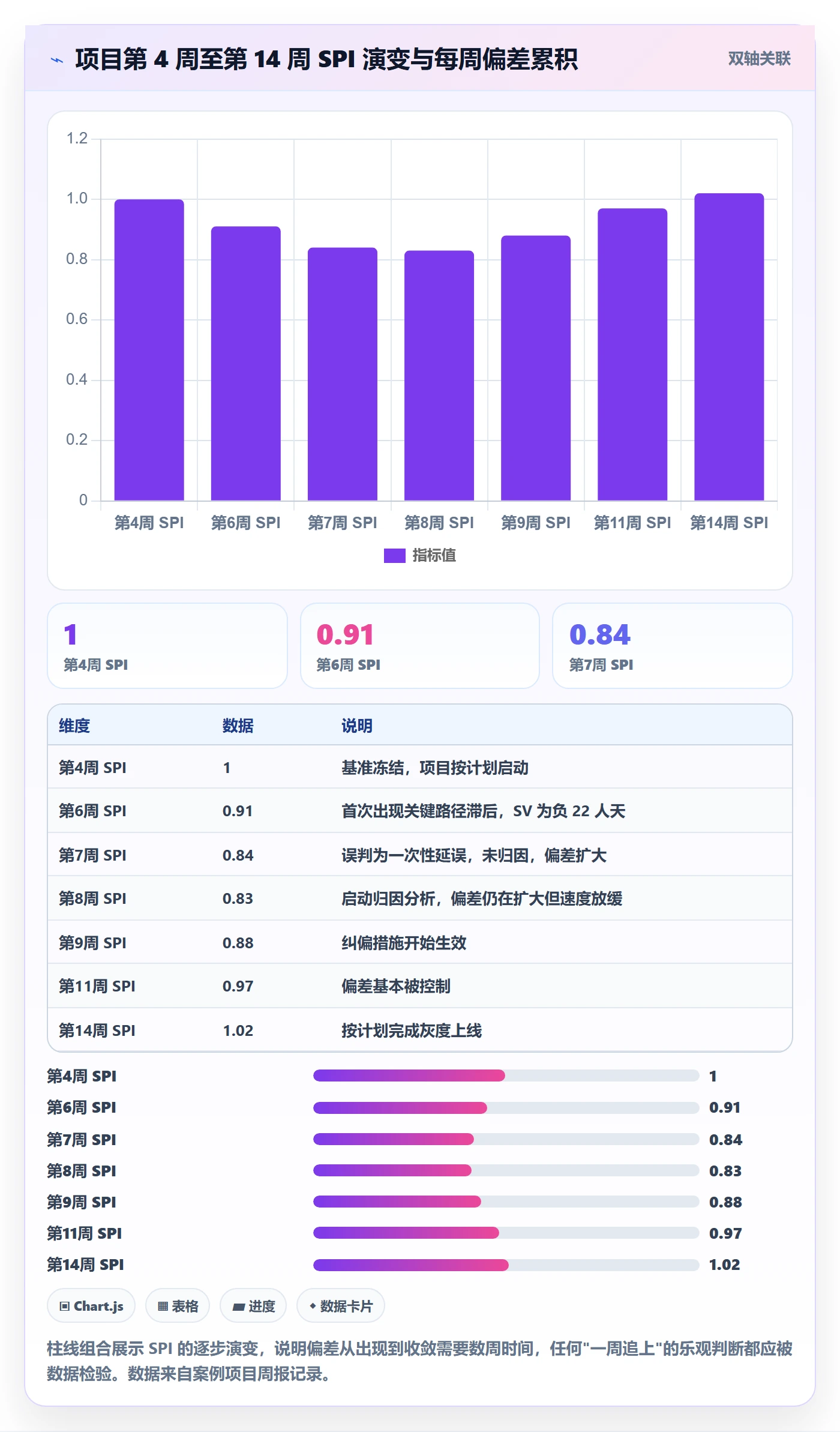Click the 维度 column header
Screen dimensions: 840x1432
pos(74,726)
